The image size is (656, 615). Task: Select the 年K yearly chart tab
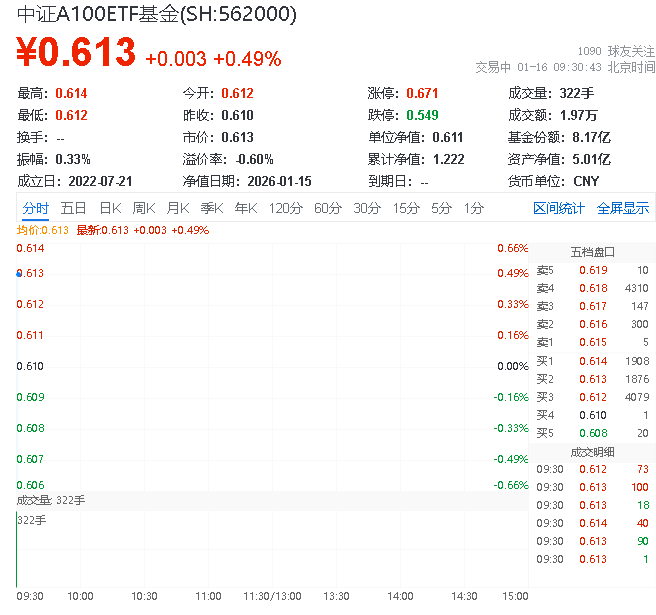[x=245, y=208]
